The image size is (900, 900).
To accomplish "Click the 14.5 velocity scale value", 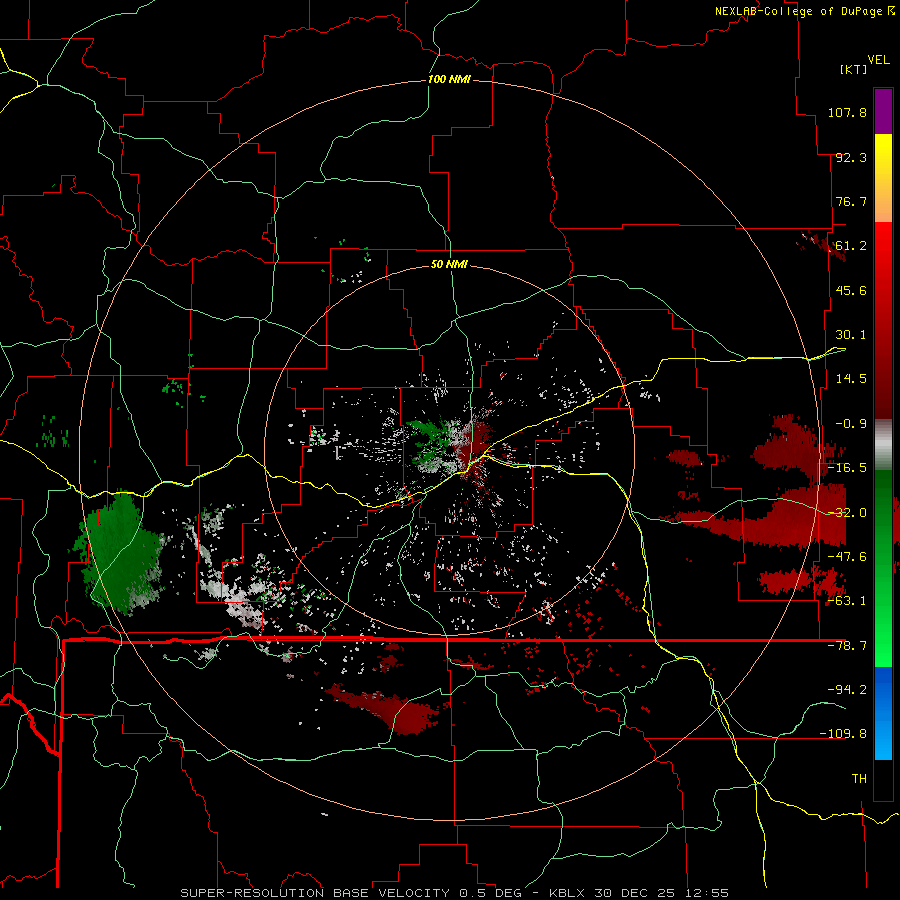I will (851, 379).
